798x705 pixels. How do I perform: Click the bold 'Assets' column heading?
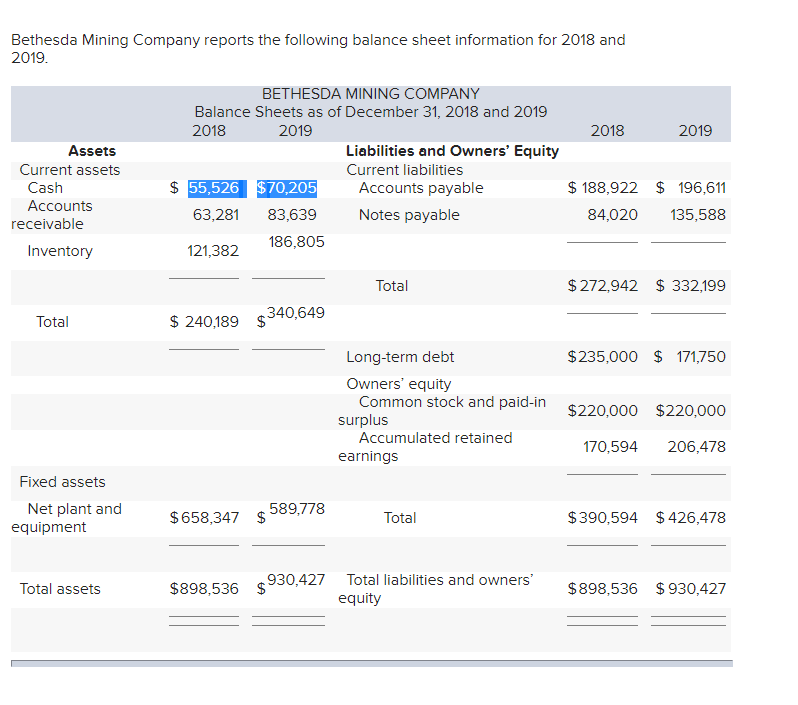pos(91,151)
